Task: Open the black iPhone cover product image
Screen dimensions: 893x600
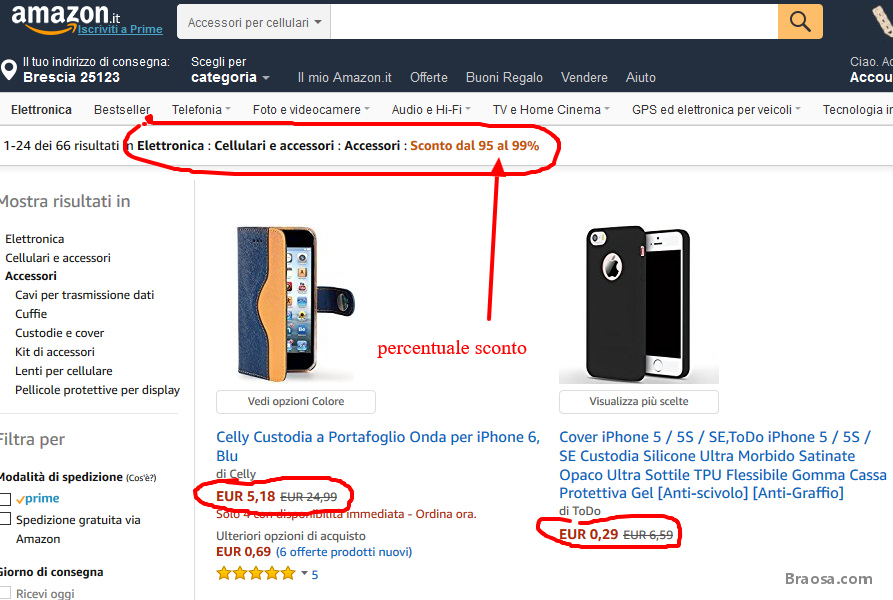Action: 638,304
